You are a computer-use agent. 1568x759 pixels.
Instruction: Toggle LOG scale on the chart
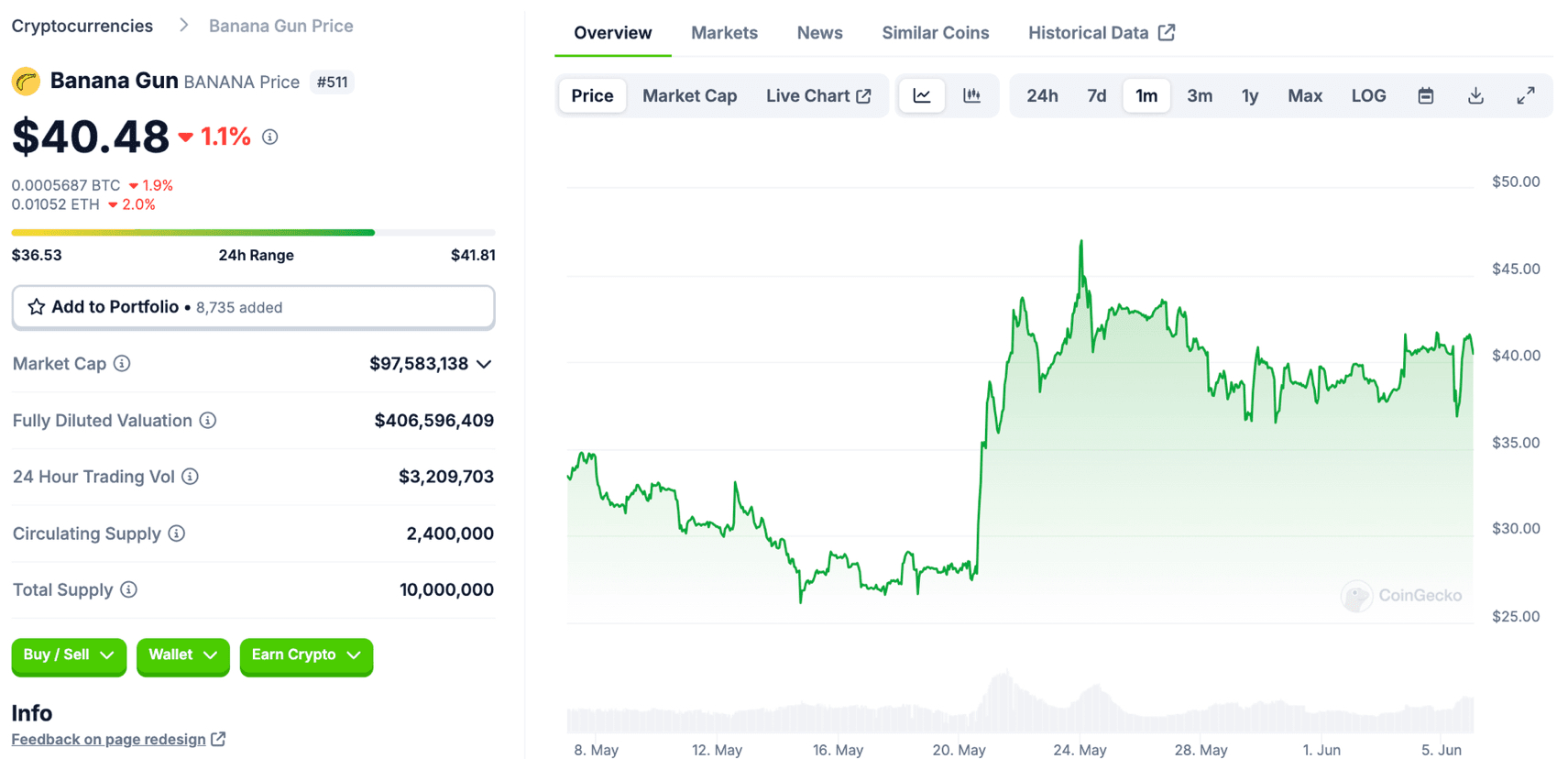tap(1368, 95)
